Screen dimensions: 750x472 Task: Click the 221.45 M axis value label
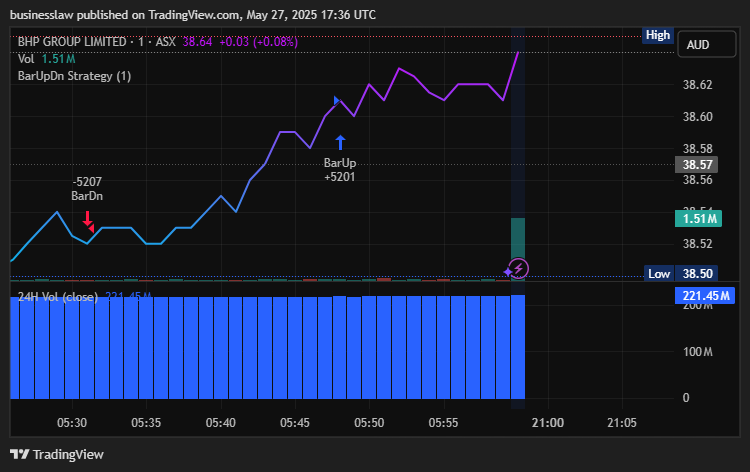tap(705, 296)
